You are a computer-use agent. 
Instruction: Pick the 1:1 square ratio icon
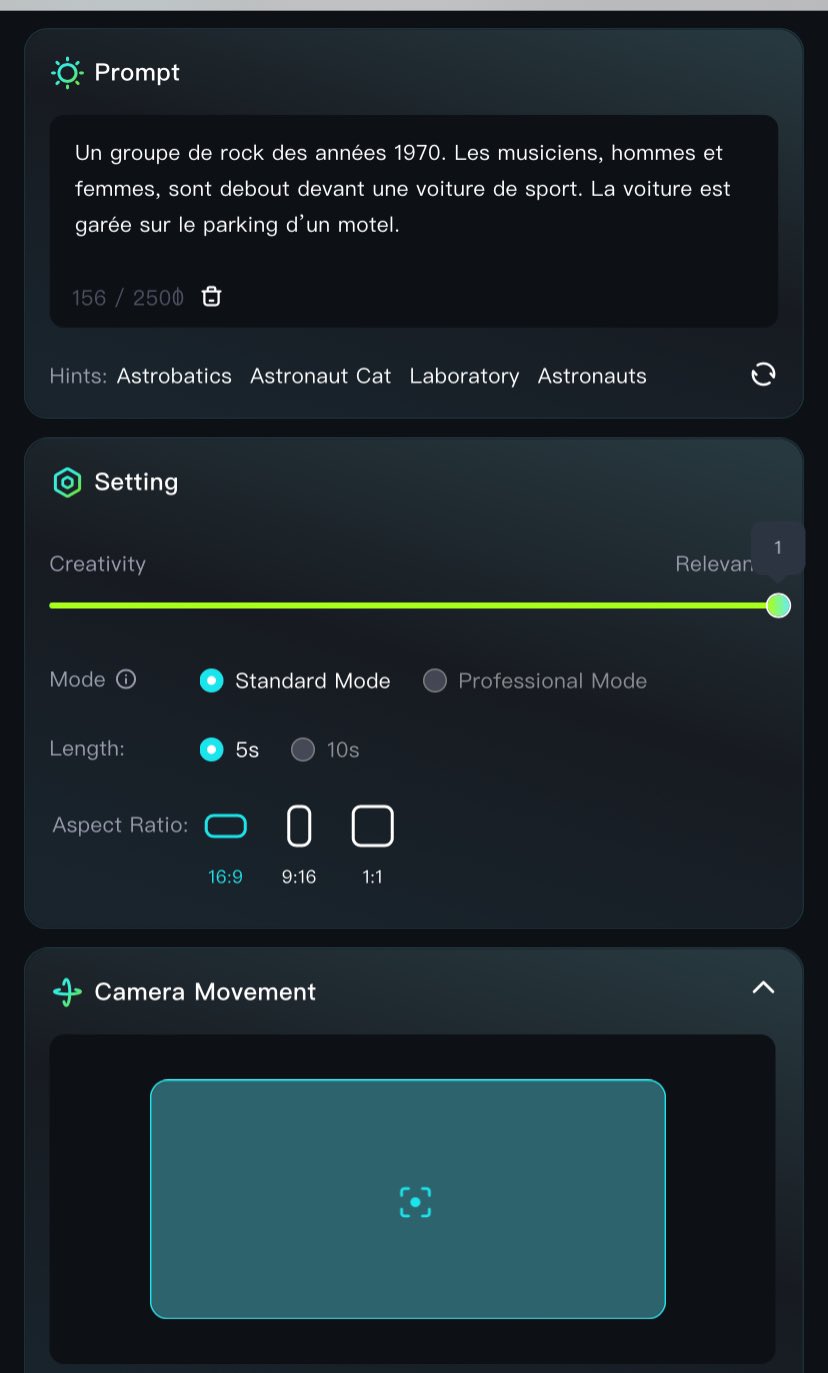(x=372, y=827)
